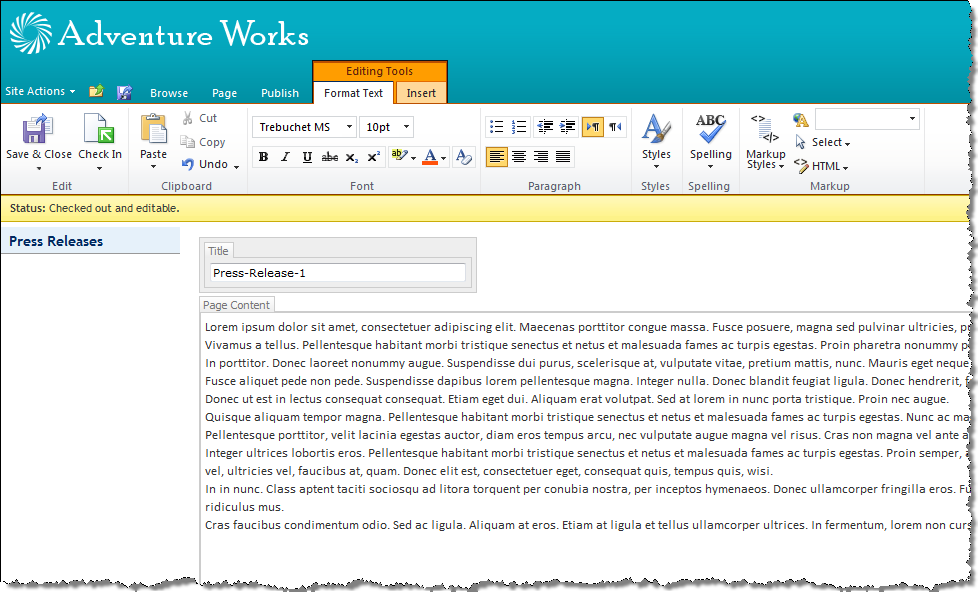978x592 pixels.
Task: Expand the language combo box
Action: click(x=912, y=119)
